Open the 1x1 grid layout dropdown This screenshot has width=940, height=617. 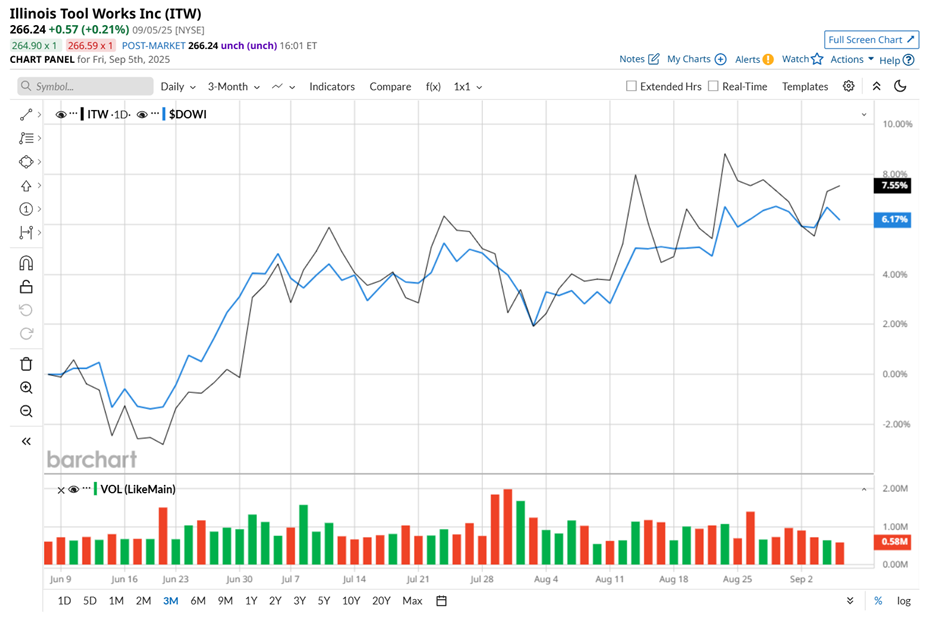(x=468, y=86)
